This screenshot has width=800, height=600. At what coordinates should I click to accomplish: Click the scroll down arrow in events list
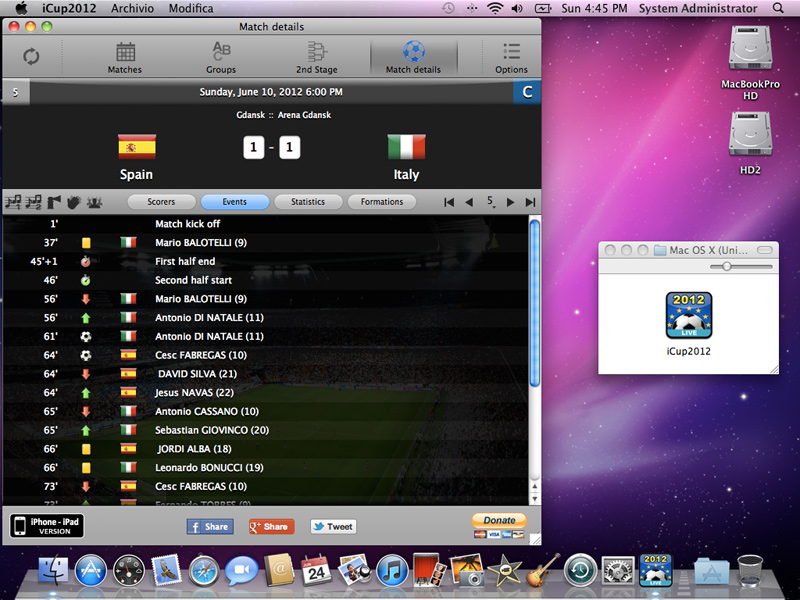pos(535,498)
